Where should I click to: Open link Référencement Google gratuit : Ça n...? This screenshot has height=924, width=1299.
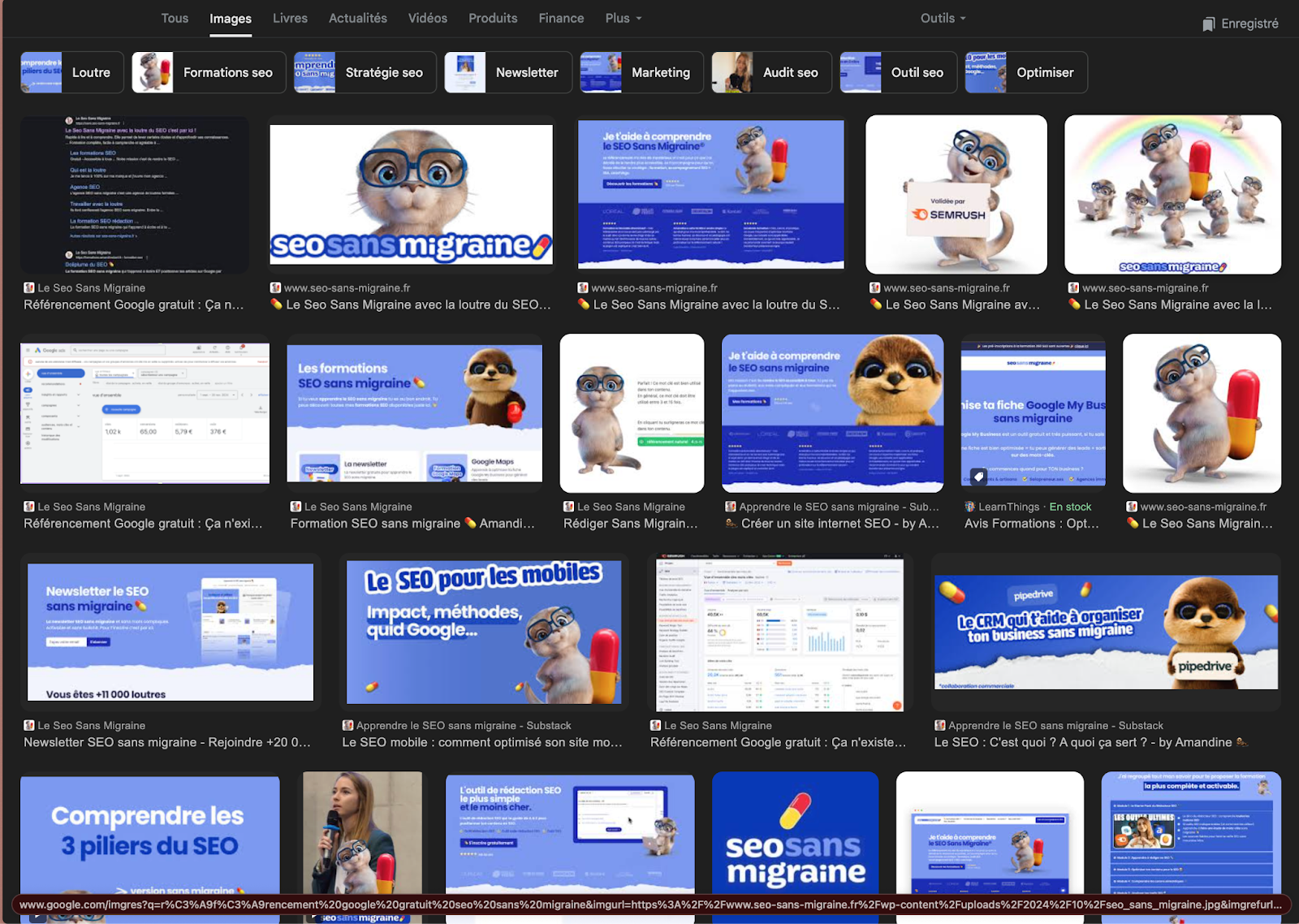(x=133, y=304)
